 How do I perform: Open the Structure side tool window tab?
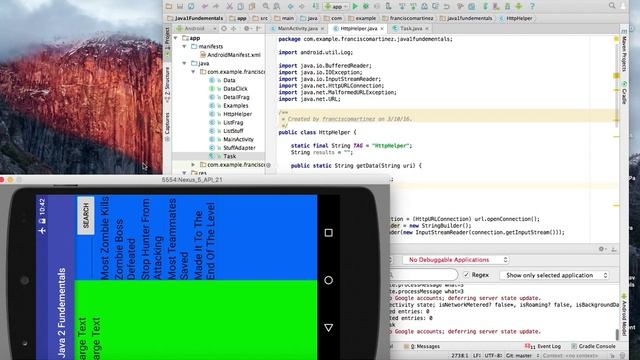coord(167,84)
